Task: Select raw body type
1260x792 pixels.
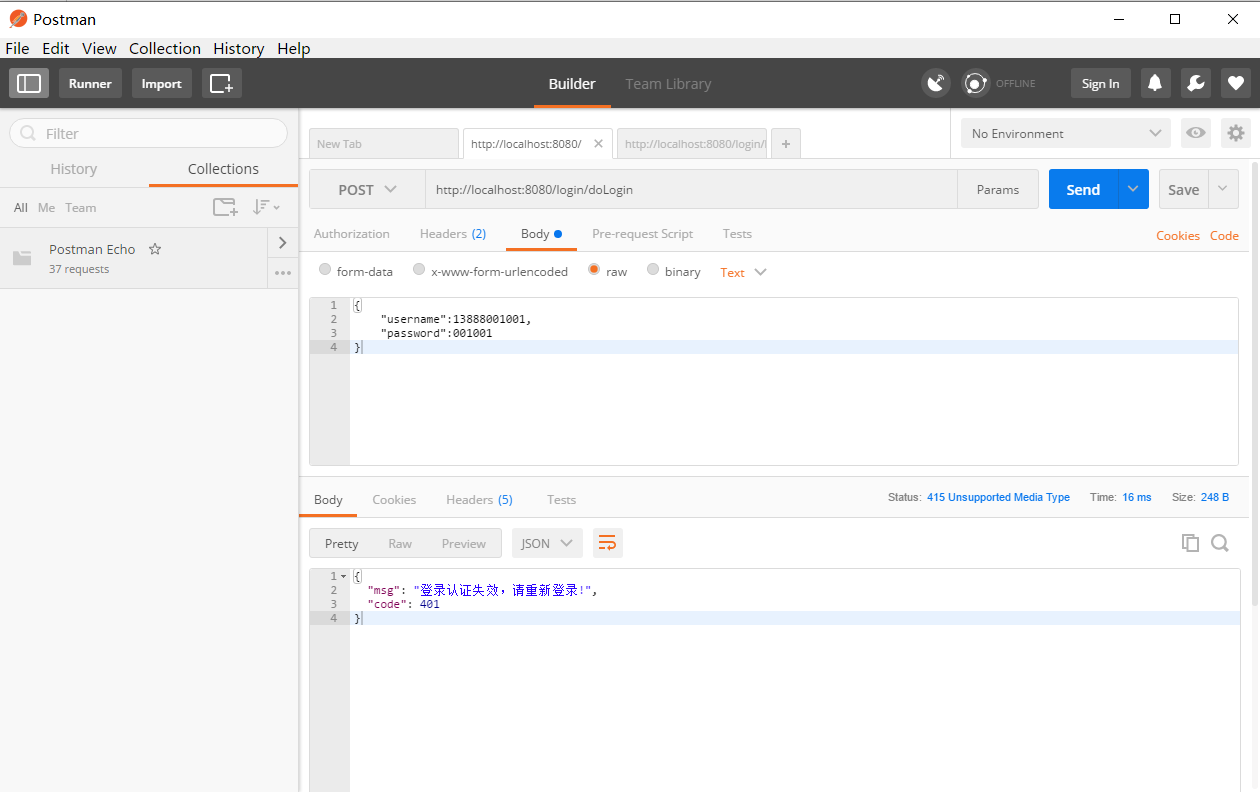Action: [x=594, y=270]
